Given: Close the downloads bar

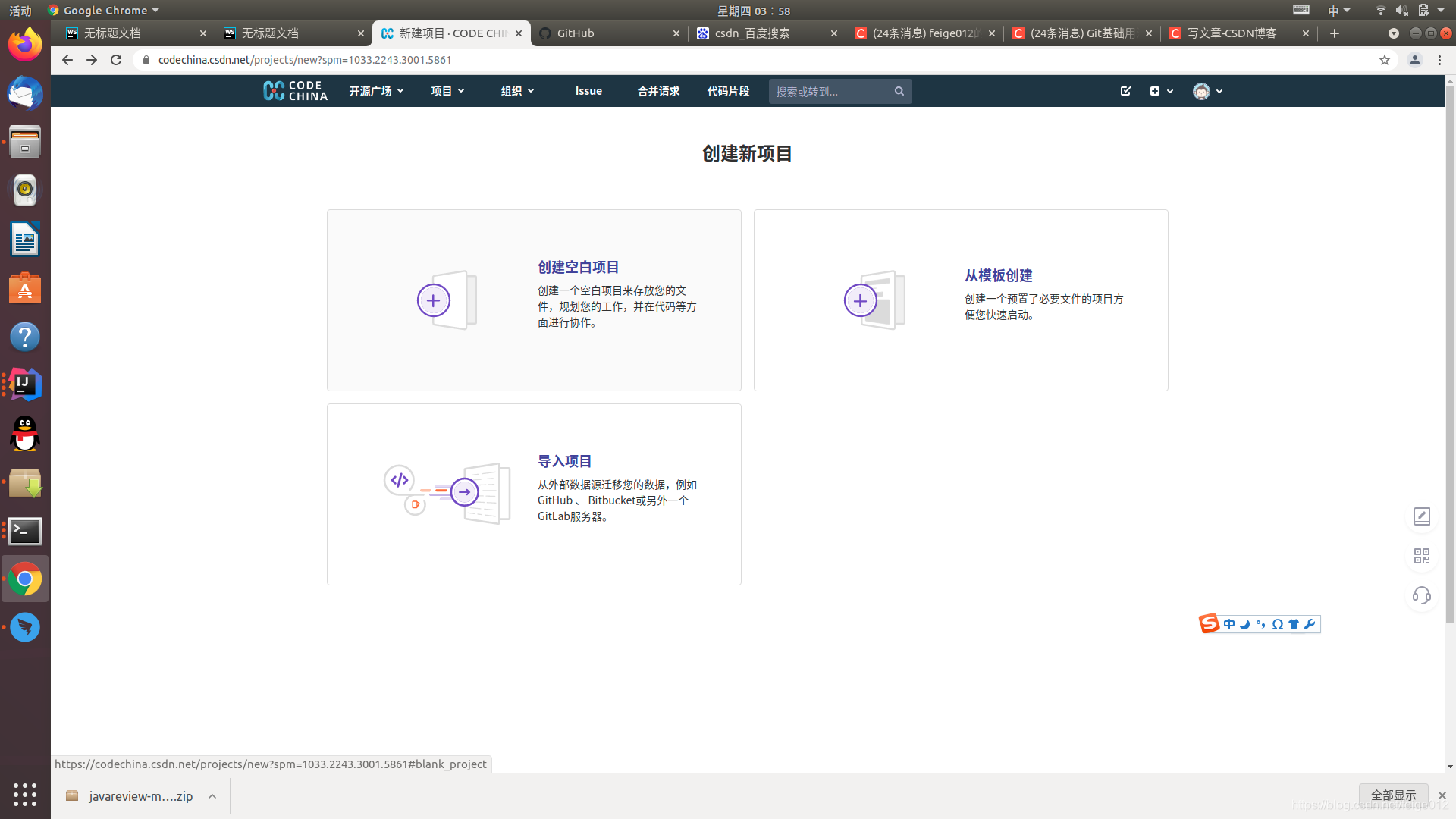Looking at the screenshot, I should coord(1442,795).
